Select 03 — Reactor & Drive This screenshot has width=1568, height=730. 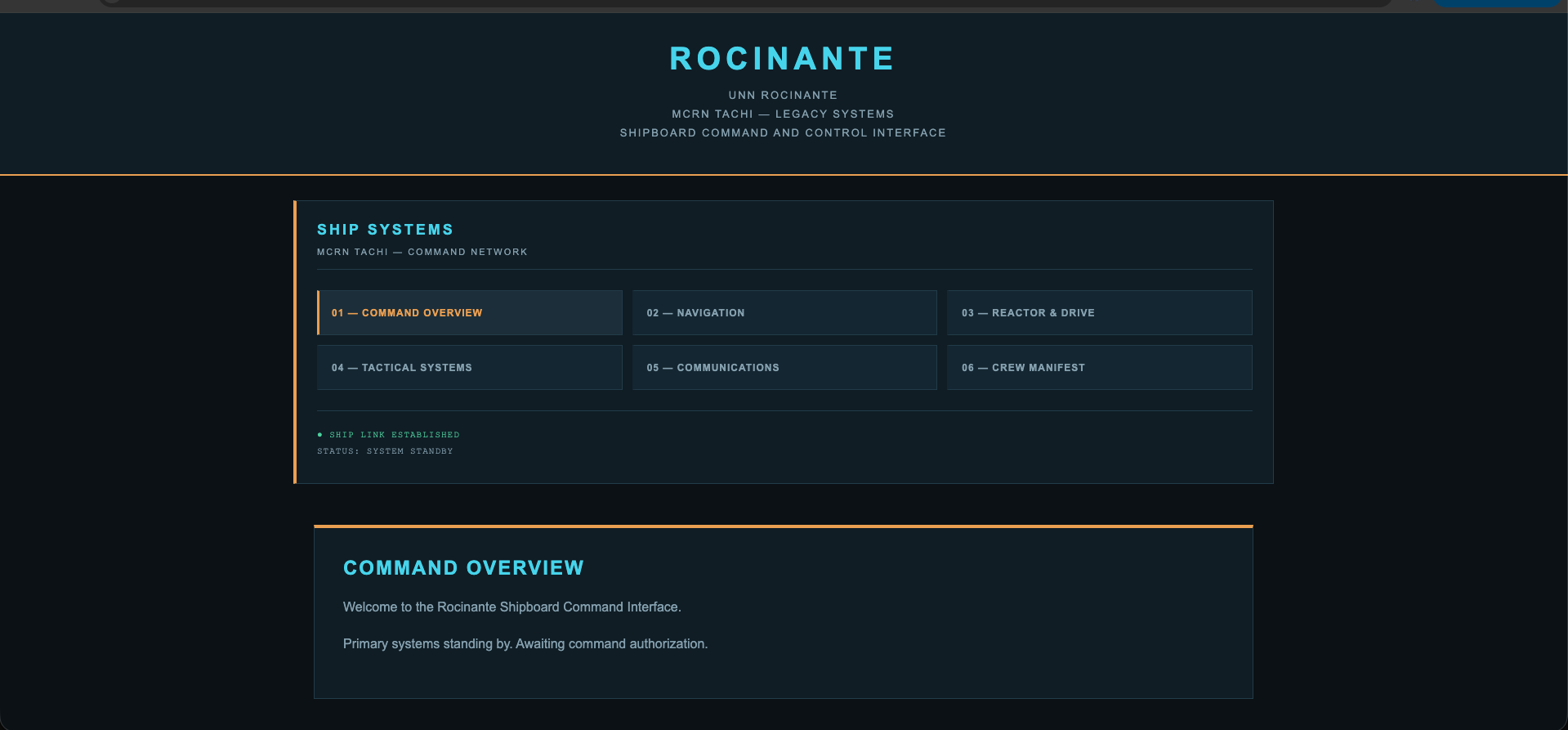click(x=1099, y=313)
